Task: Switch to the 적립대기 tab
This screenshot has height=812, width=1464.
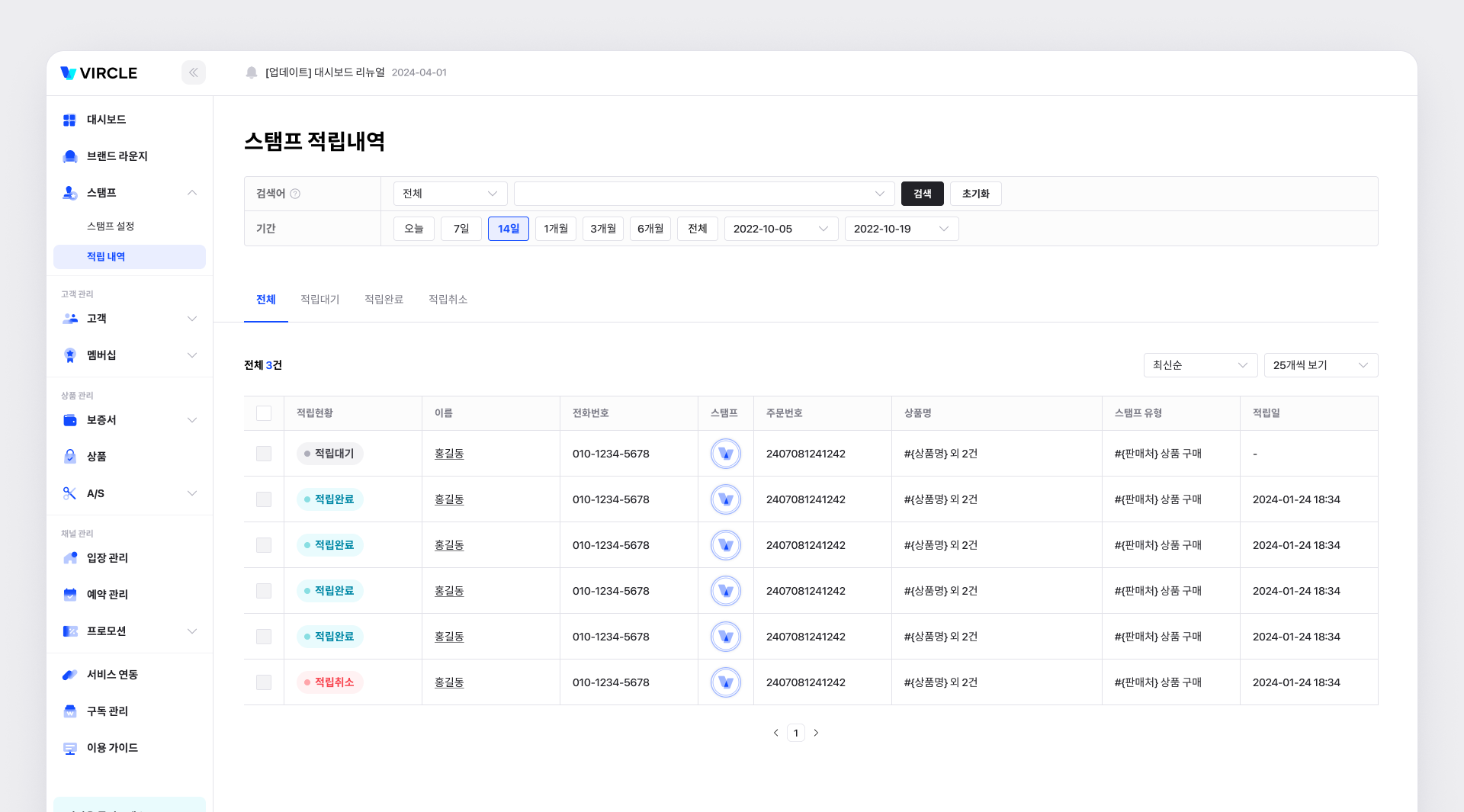Action: coord(320,300)
